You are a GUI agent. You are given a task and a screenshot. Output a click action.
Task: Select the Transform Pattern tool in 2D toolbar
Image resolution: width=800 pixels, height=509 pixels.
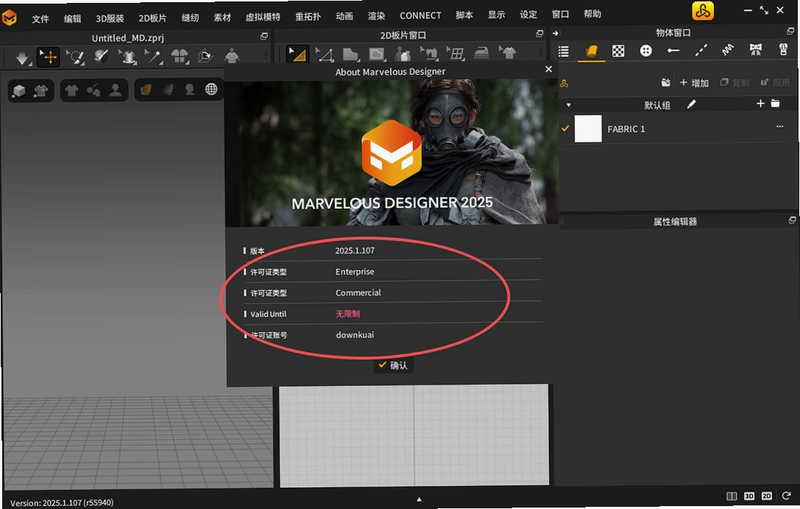[x=297, y=54]
